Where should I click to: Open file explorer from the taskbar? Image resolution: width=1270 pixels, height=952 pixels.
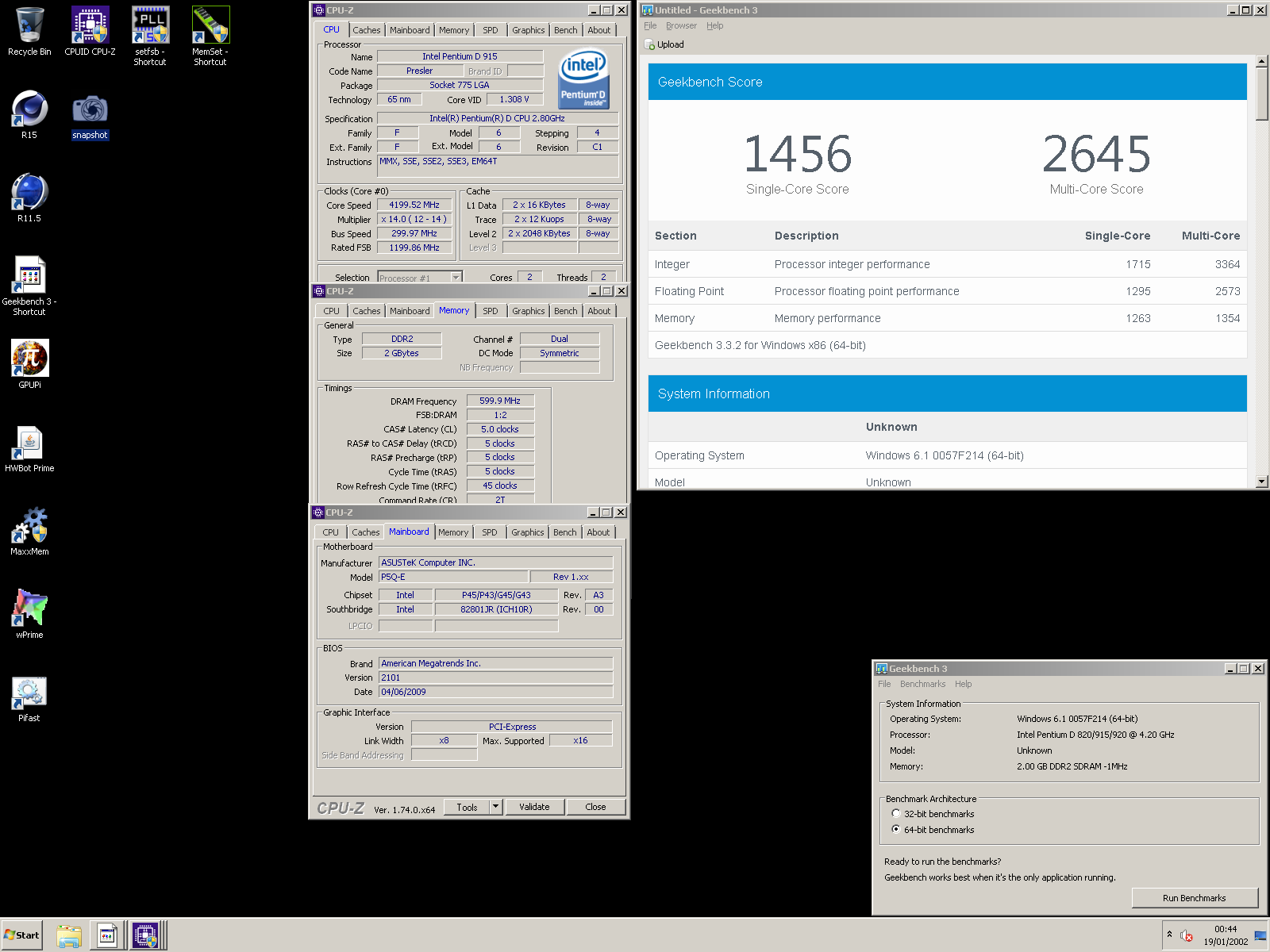pos(69,935)
